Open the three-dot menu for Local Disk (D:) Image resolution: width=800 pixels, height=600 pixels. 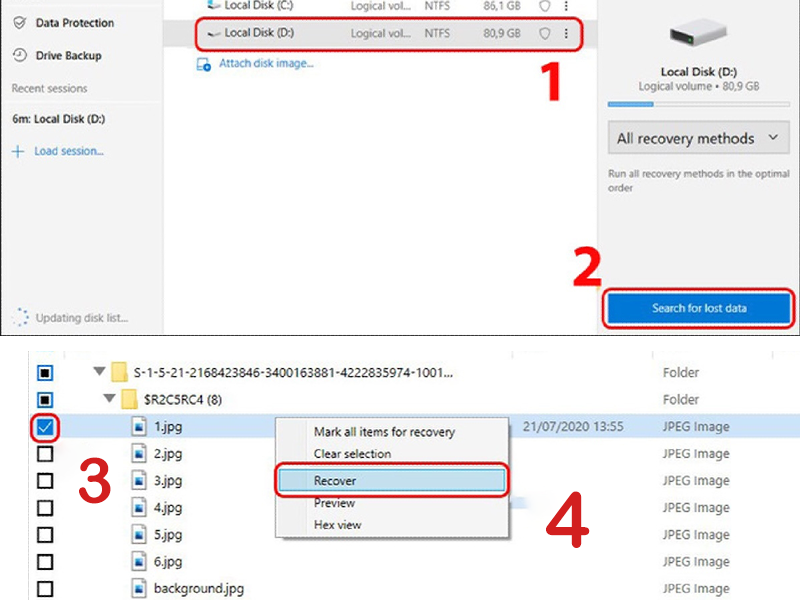[x=566, y=33]
